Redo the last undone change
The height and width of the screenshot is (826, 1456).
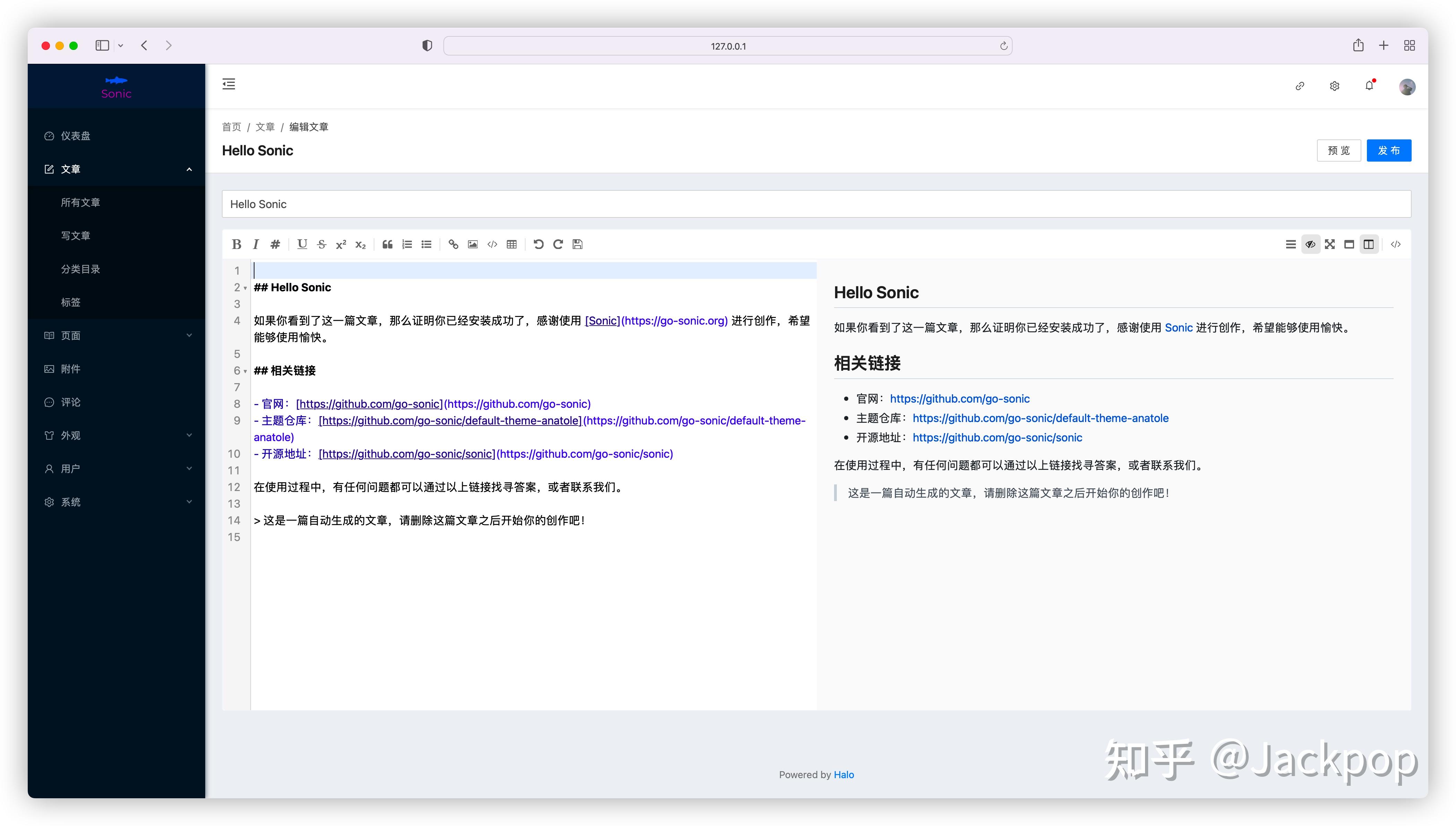tap(558, 244)
